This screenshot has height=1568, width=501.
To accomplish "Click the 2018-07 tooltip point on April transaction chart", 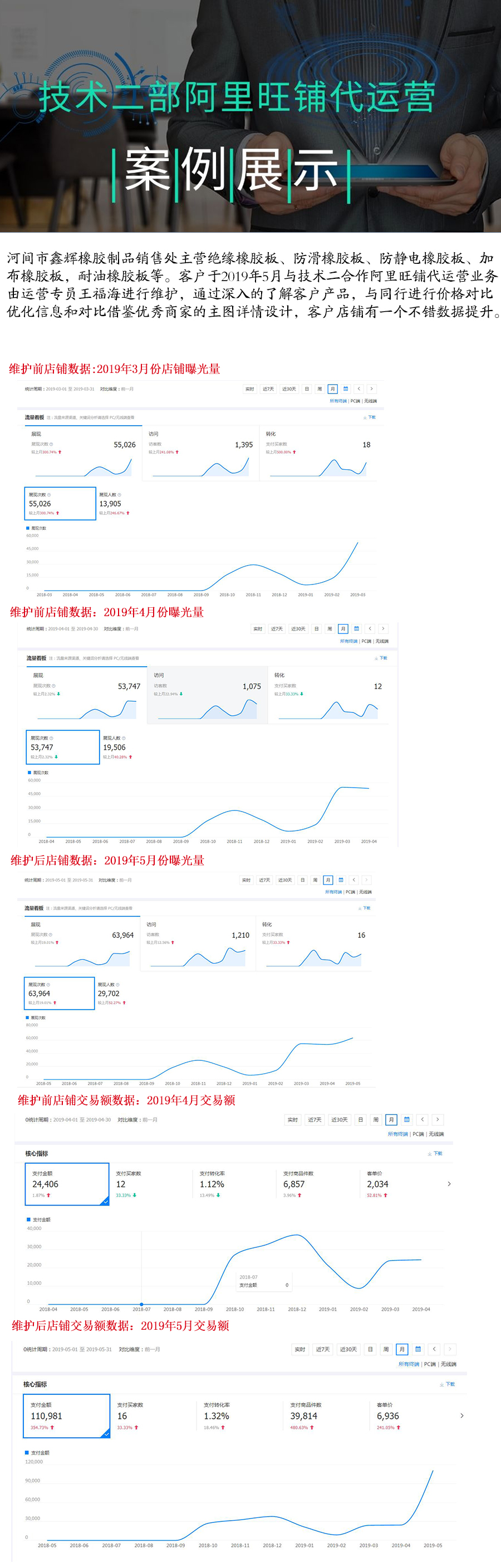I will click(x=142, y=1304).
